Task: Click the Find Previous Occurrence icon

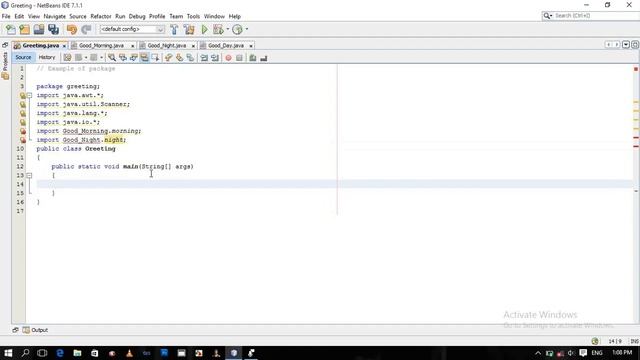Action: pyautogui.click(x=123, y=58)
